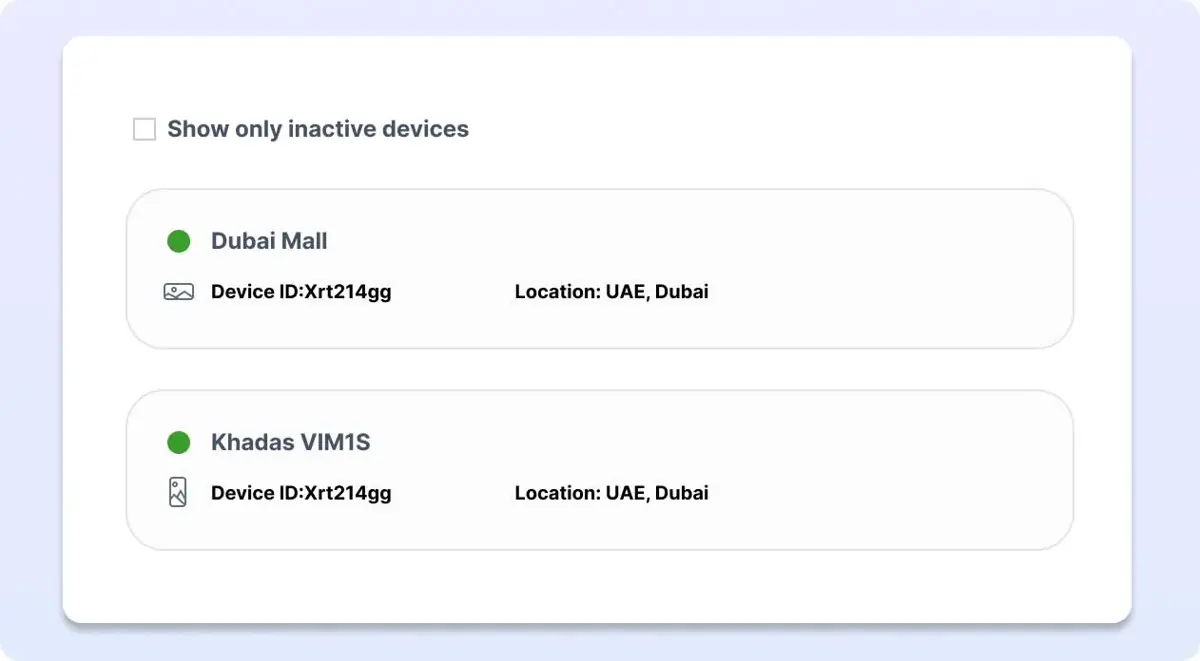Click the active status dot next to the Dubai Mall title

click(178, 240)
